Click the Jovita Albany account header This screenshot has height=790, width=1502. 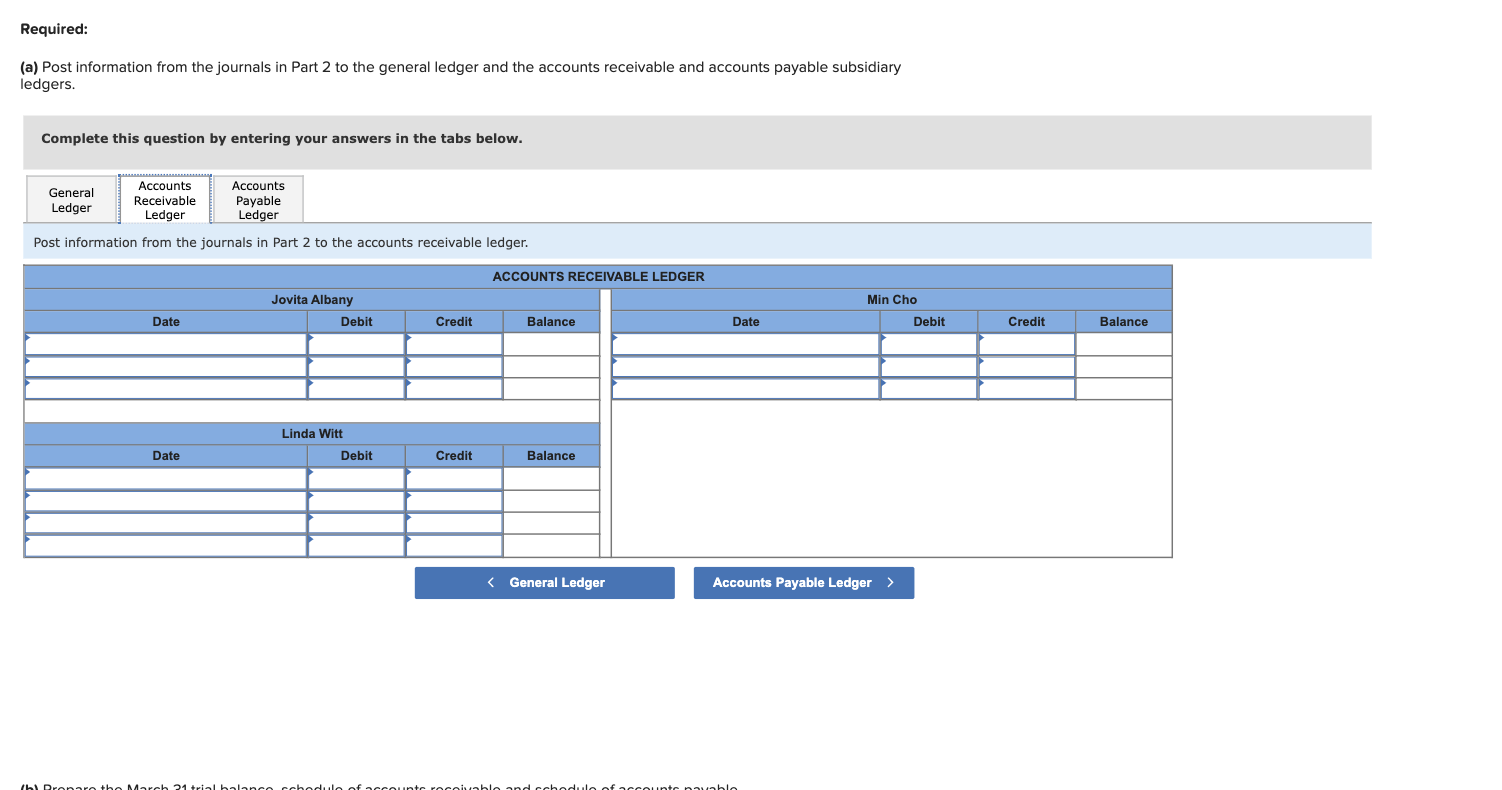click(312, 300)
